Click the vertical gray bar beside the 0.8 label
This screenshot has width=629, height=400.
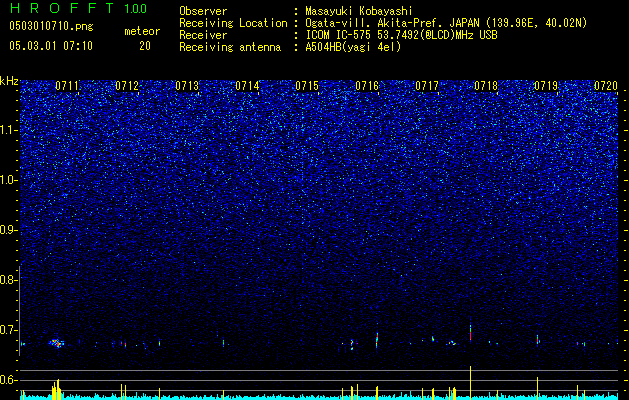tap(19, 311)
